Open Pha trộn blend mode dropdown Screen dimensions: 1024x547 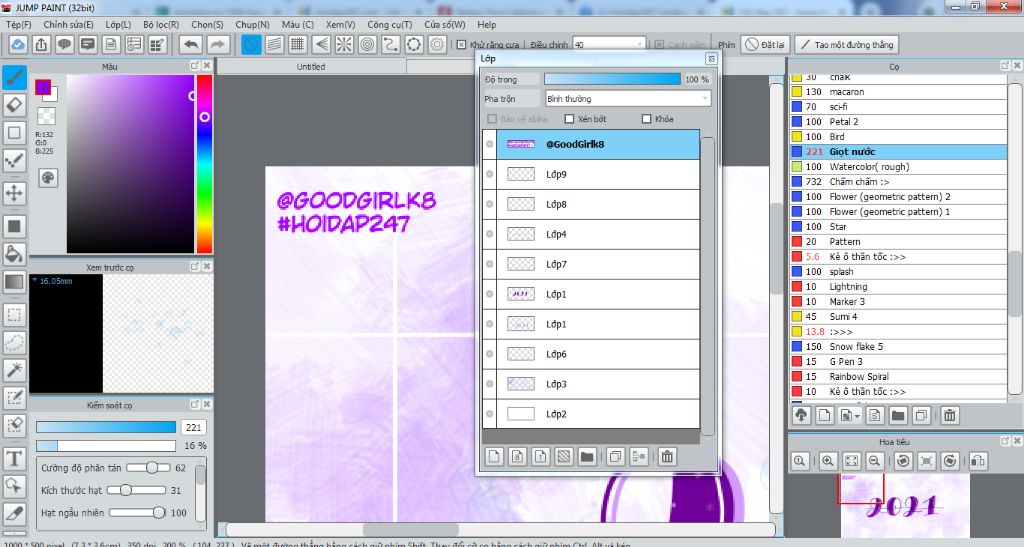tap(628, 99)
